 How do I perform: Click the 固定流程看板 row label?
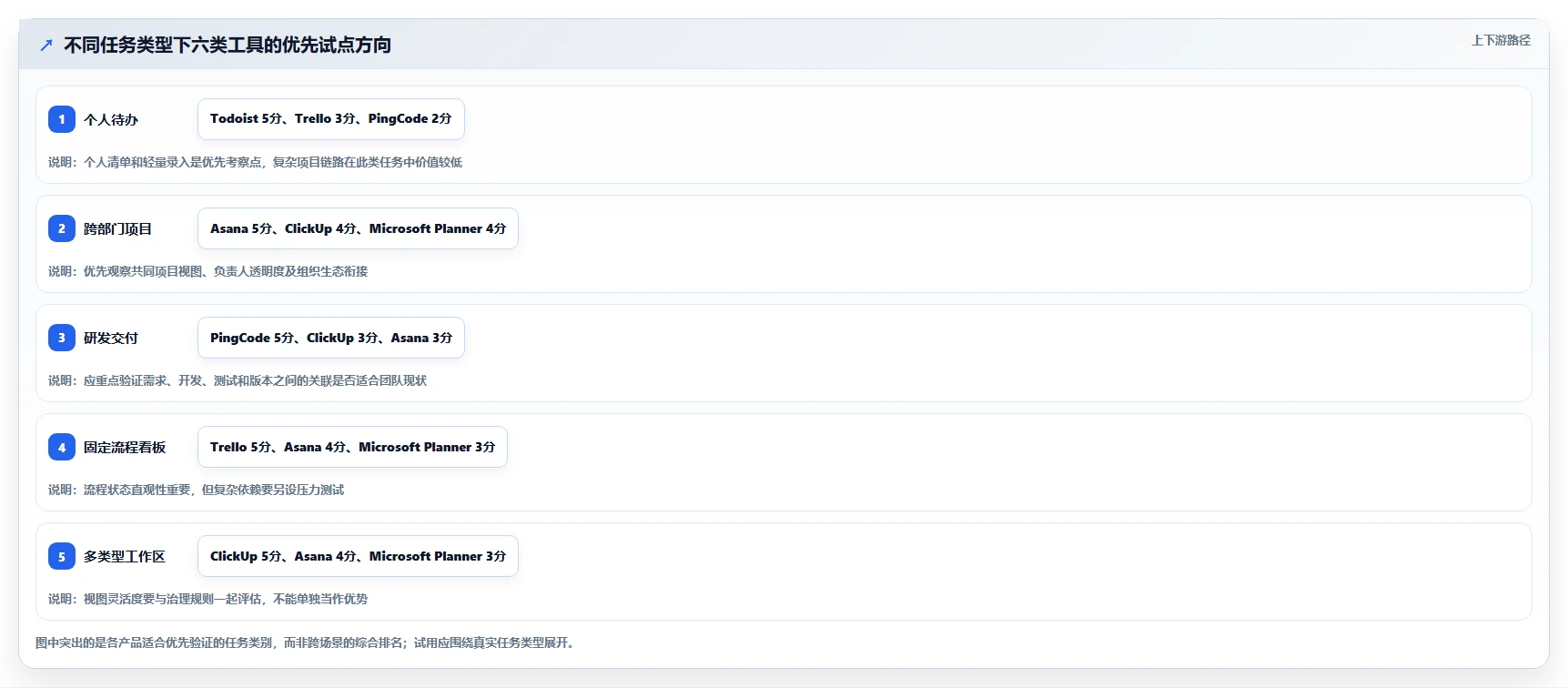(x=125, y=447)
